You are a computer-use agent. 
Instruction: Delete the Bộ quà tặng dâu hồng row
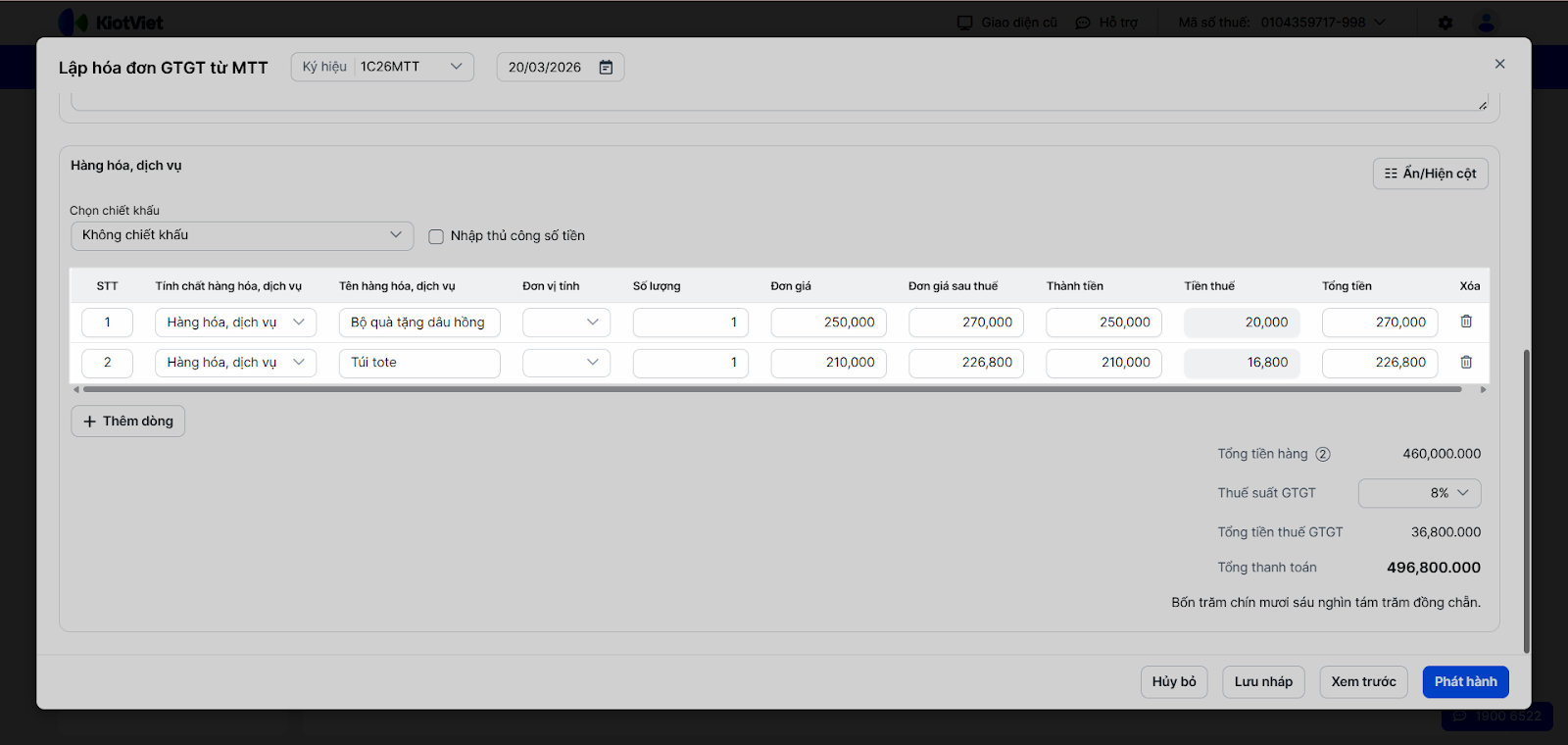coord(1466,322)
